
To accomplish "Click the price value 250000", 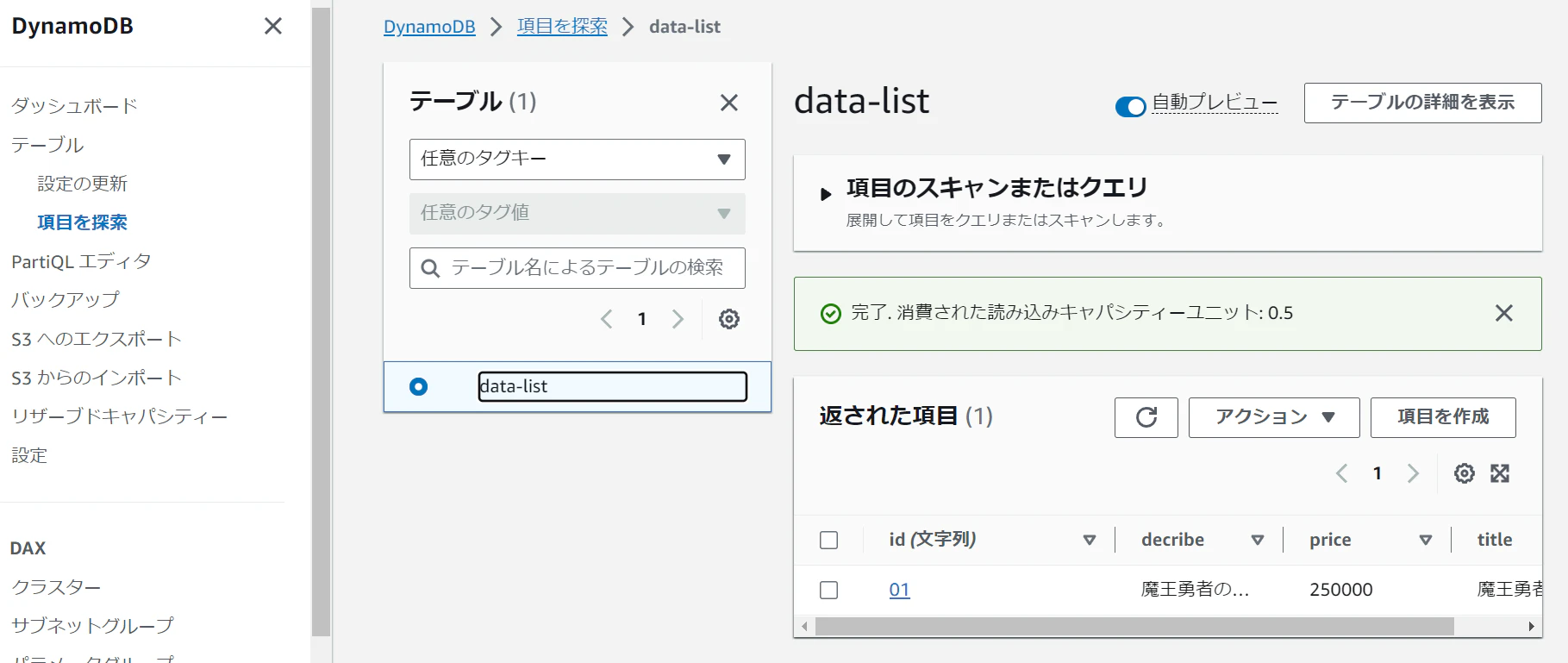I will point(1340,590).
